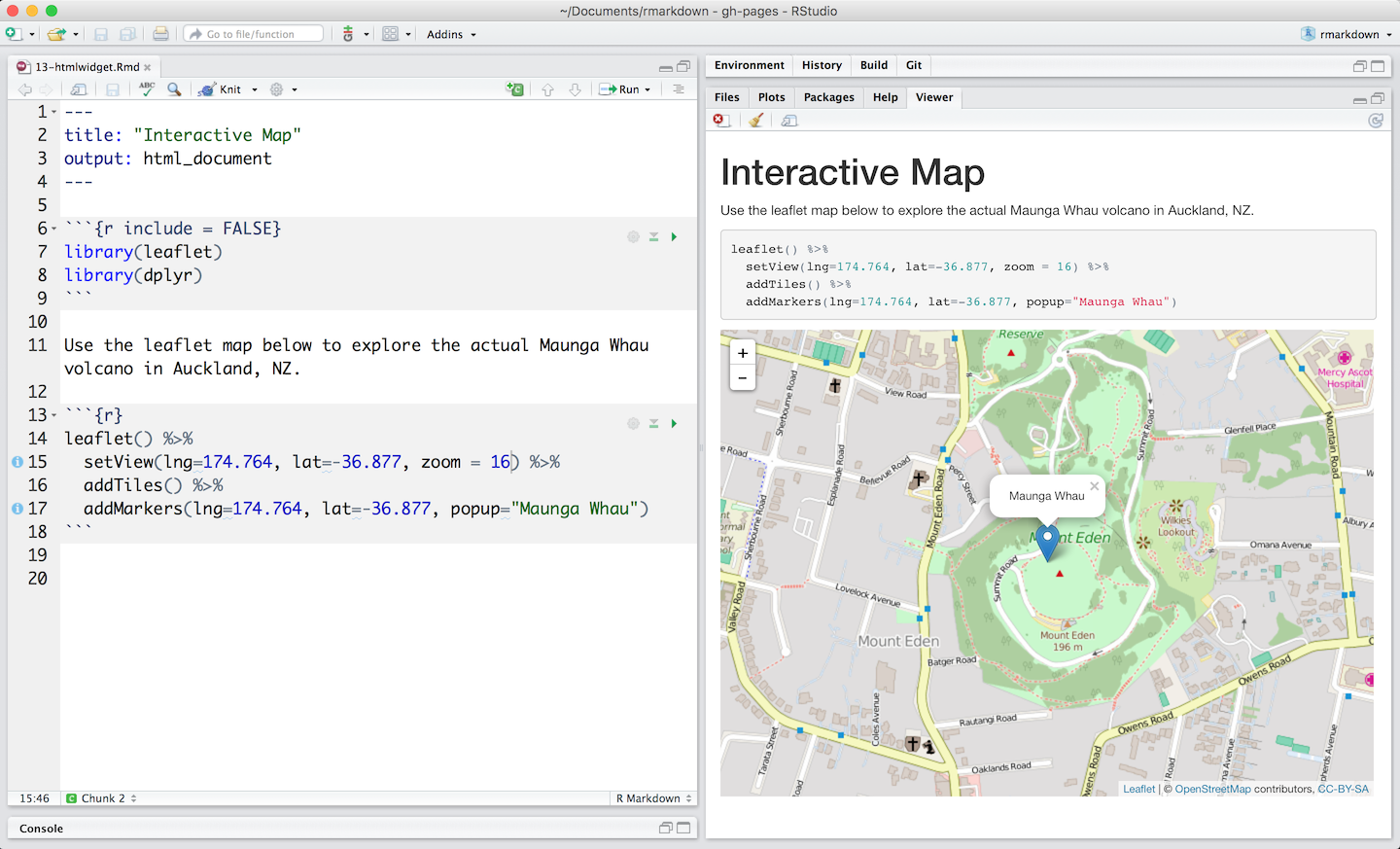The width and height of the screenshot is (1400, 849).
Task: Run current chunk at line 13
Action: (x=674, y=424)
